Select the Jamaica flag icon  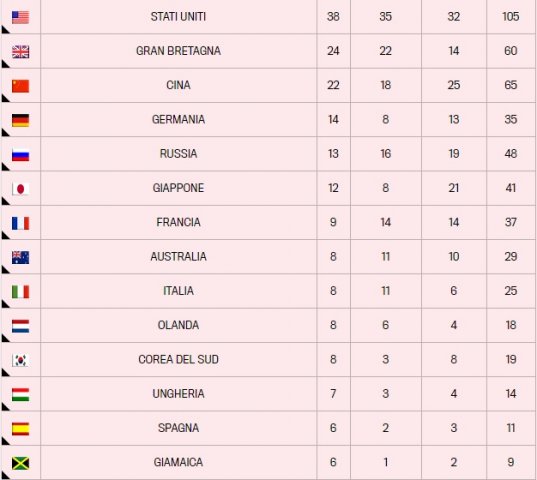[x=20, y=463]
